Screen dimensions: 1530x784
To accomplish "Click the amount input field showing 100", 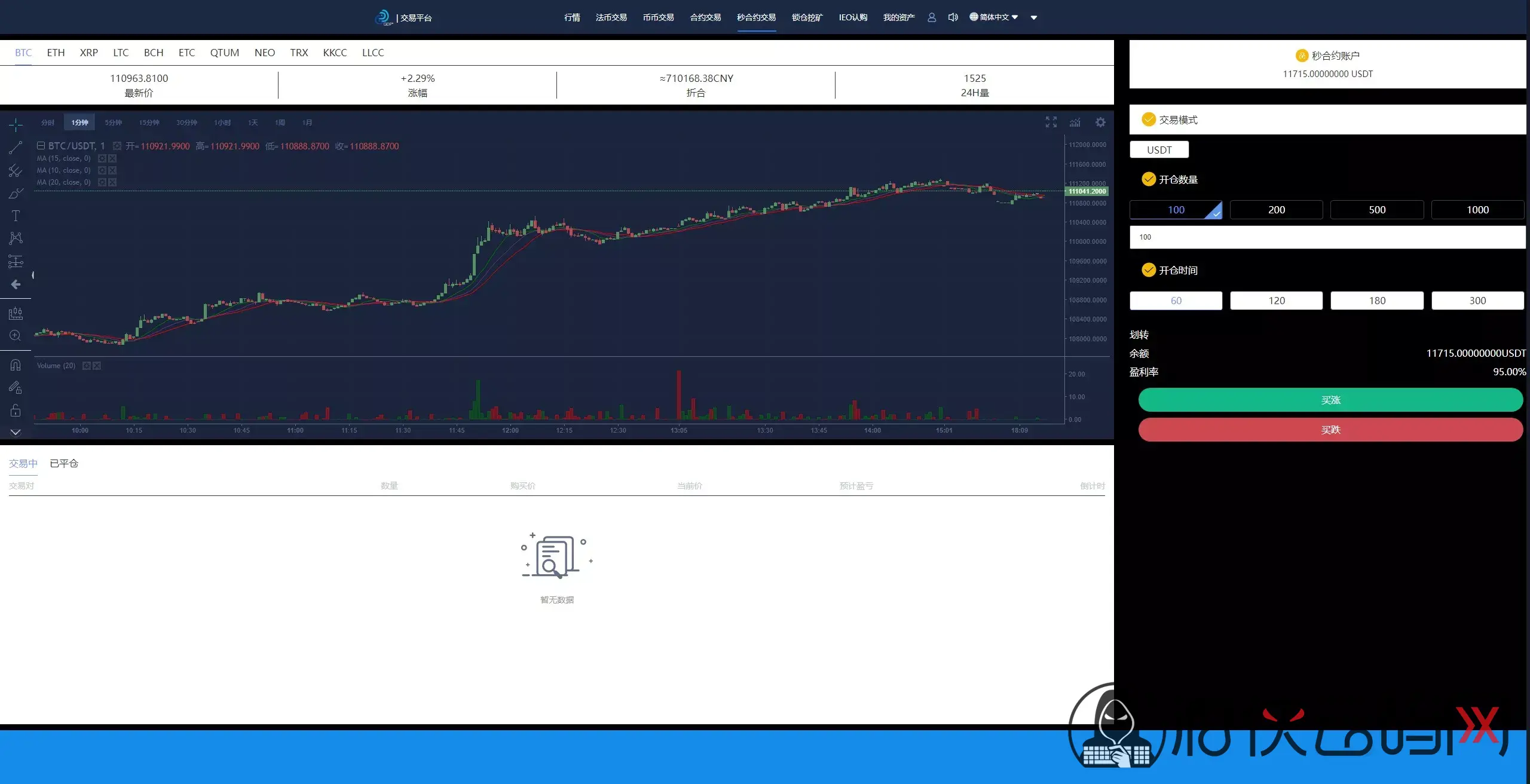I will 1327,237.
